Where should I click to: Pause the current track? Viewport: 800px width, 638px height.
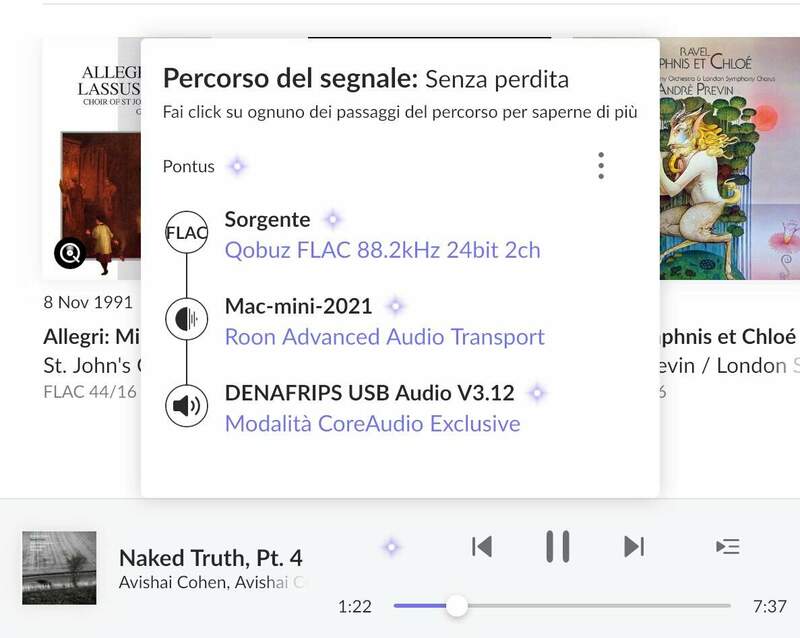pyautogui.click(x=557, y=546)
